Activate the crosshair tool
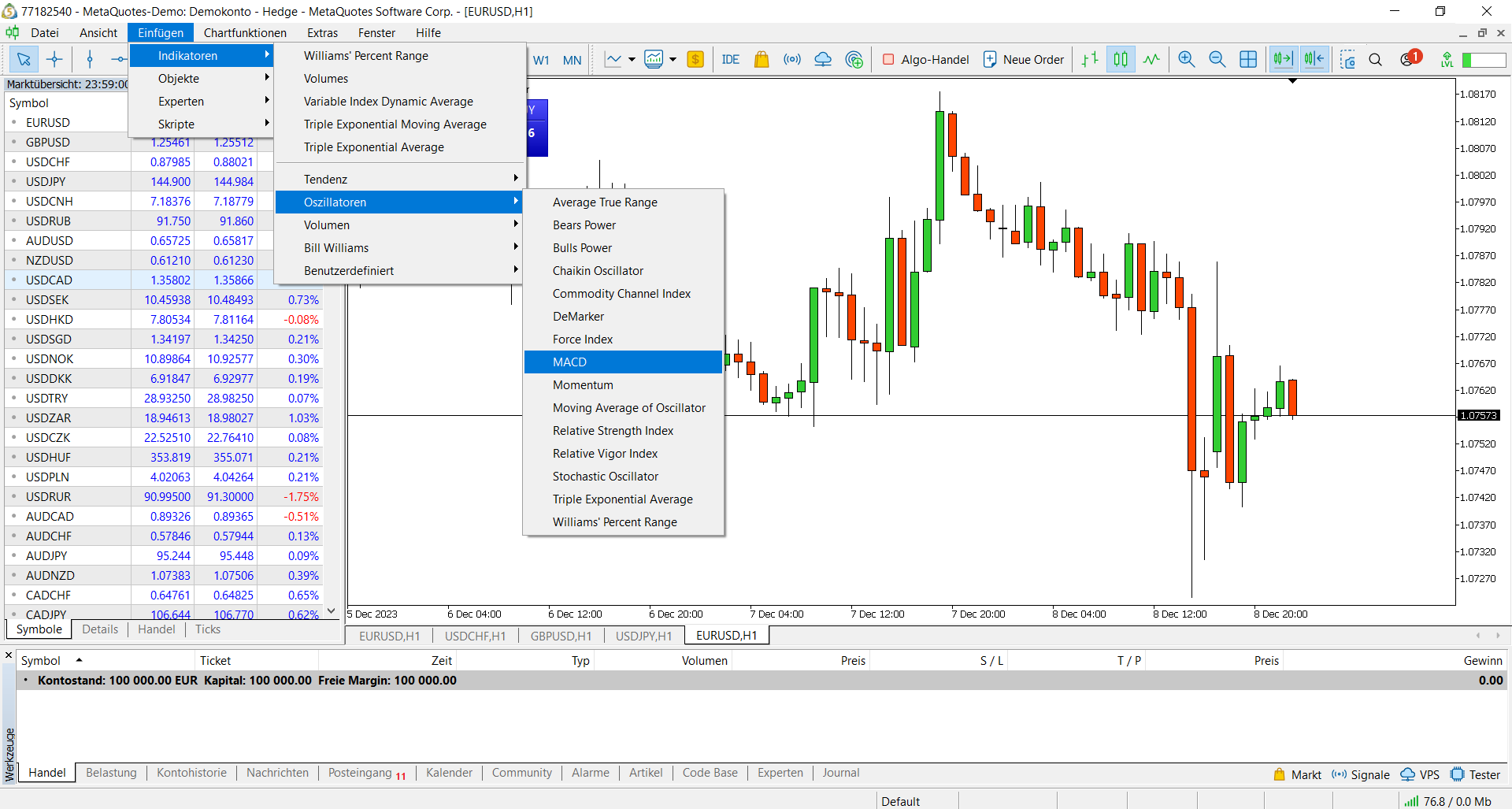The height and width of the screenshot is (809, 1512). [x=54, y=59]
